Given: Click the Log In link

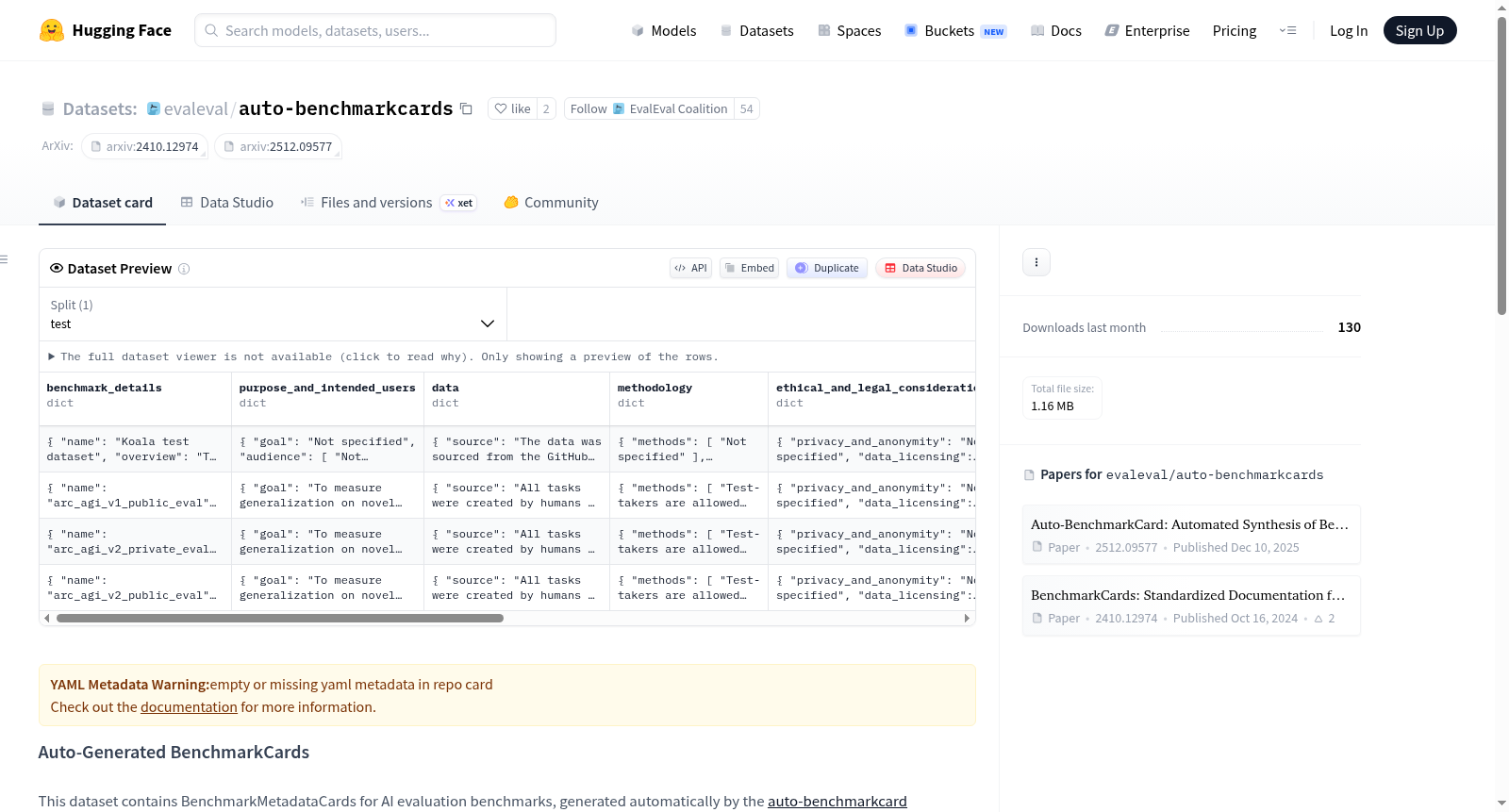Looking at the screenshot, I should click(1349, 30).
